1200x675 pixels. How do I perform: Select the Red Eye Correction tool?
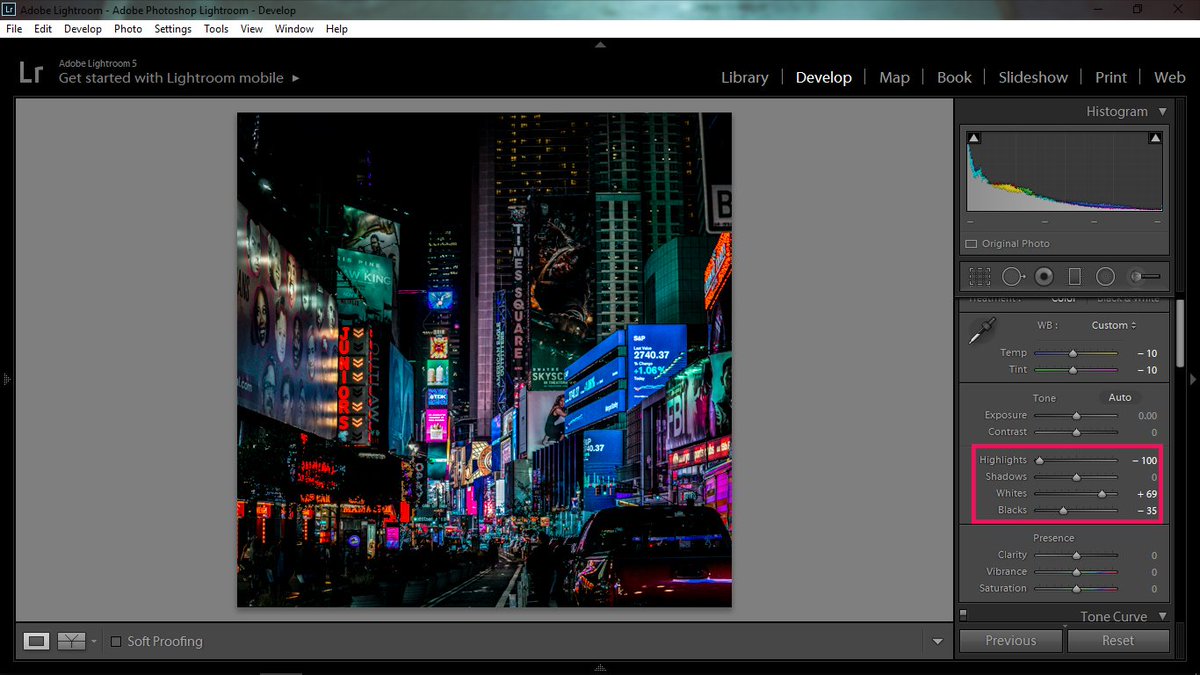[1044, 276]
